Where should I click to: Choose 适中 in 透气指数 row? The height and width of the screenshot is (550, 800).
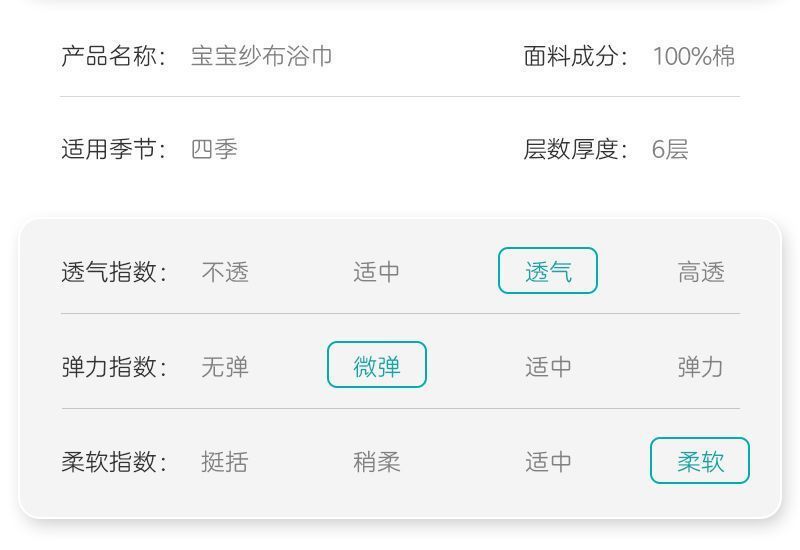[377, 272]
